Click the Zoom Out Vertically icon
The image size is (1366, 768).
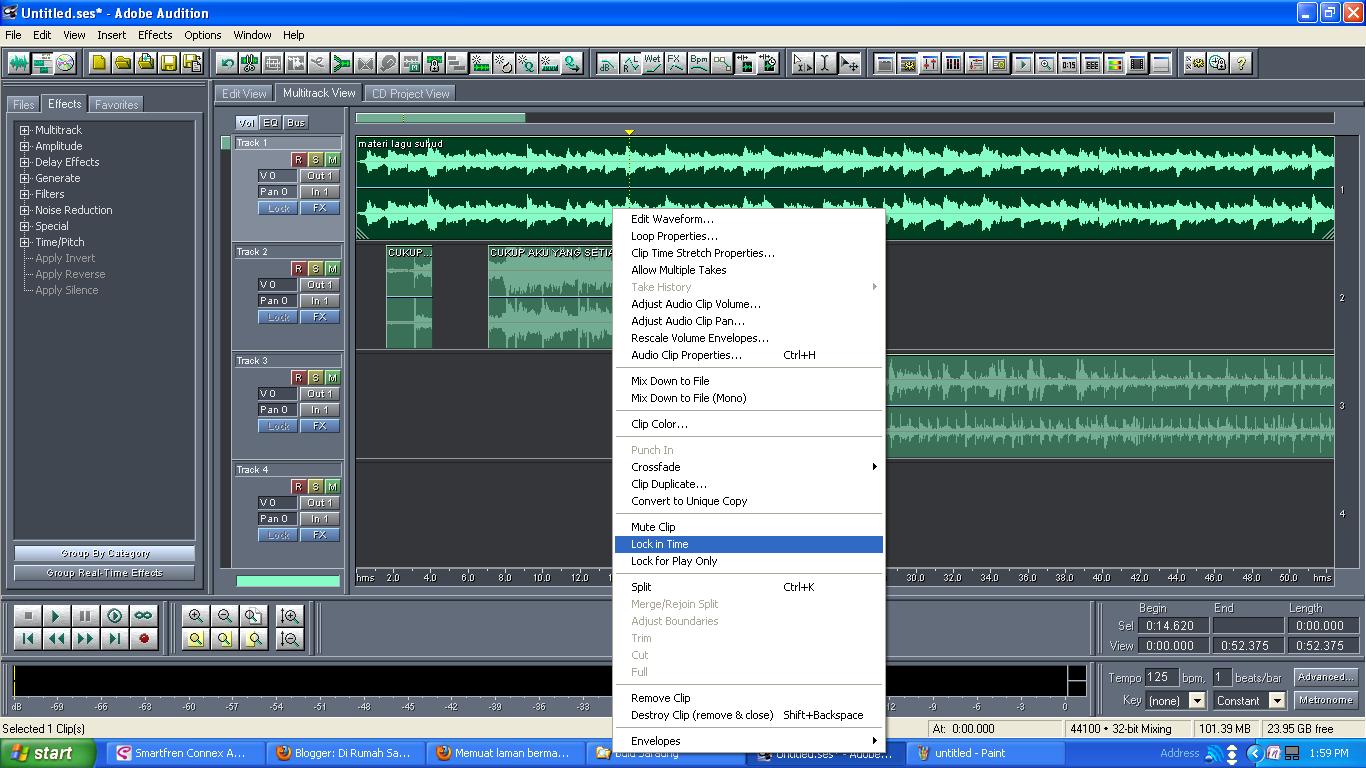pyautogui.click(x=290, y=639)
